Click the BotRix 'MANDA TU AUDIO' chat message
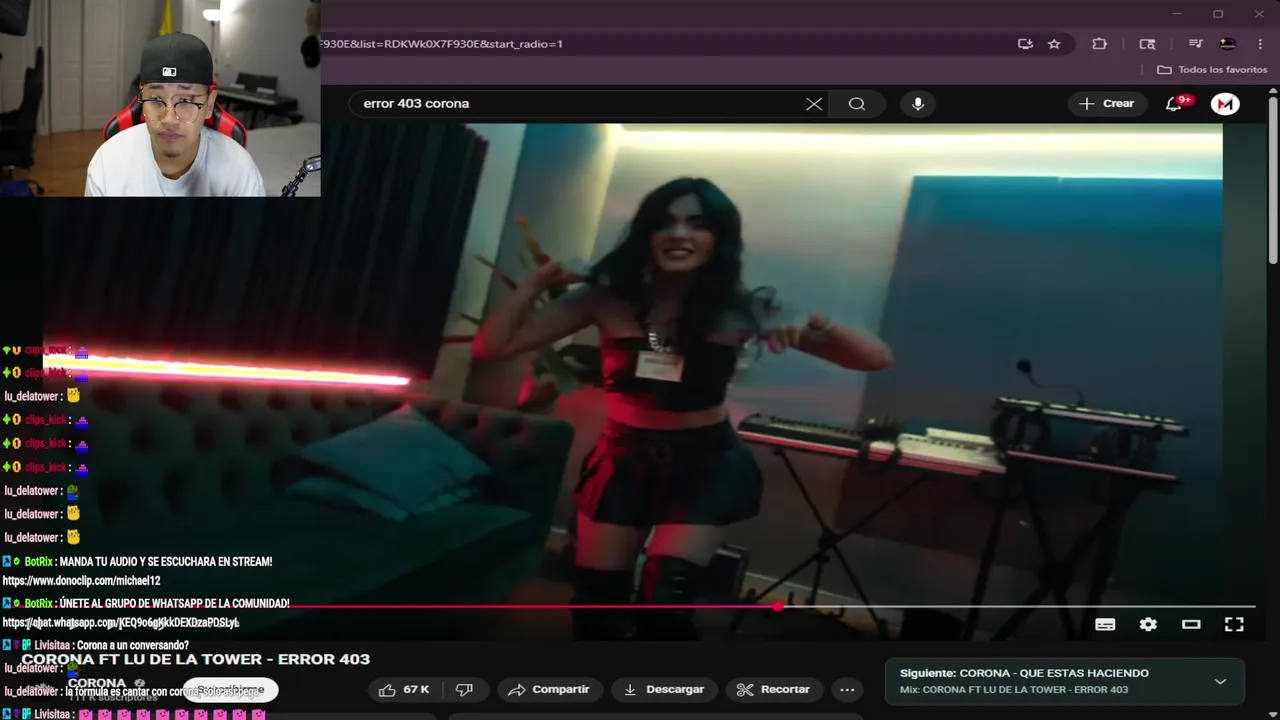 point(137,562)
